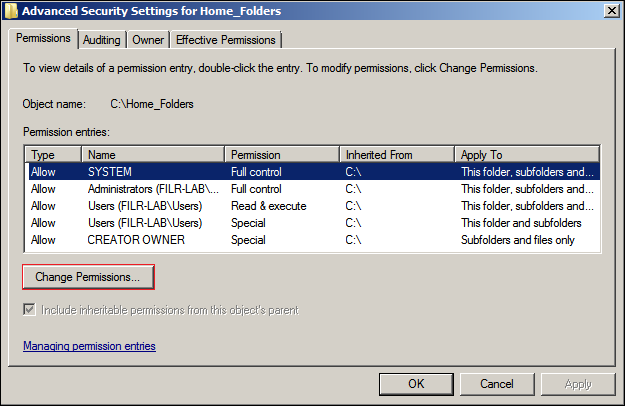Select the CREATOR OWNER entry
This screenshot has height=406, width=625.
[136, 240]
